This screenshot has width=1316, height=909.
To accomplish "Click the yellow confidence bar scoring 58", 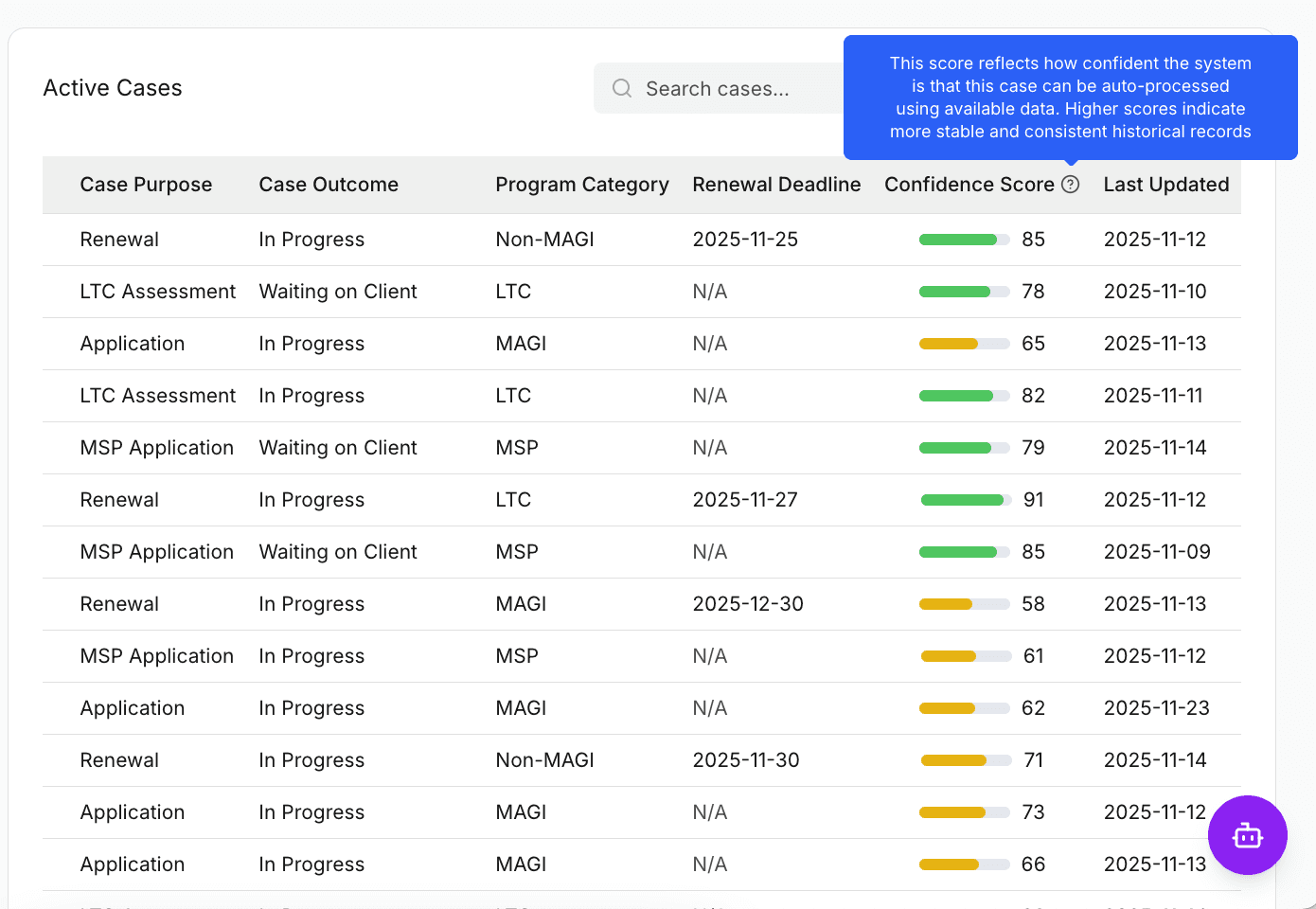I will pos(964,604).
